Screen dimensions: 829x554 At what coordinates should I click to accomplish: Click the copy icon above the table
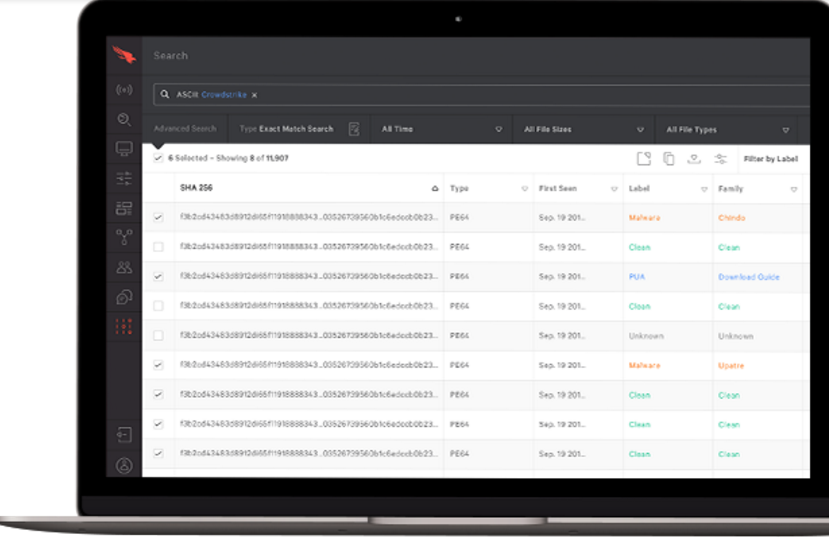coord(669,159)
